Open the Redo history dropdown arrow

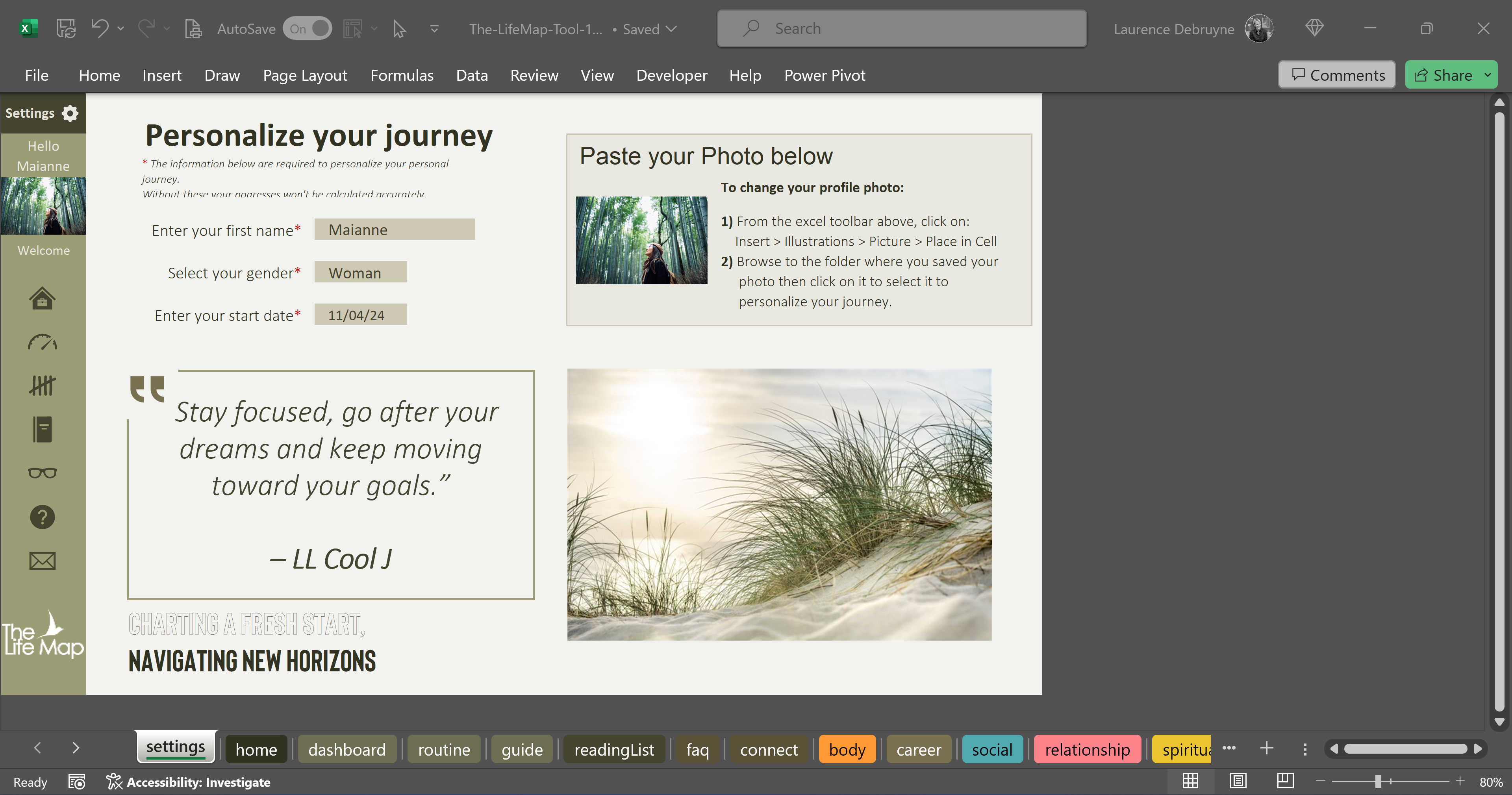(167, 28)
